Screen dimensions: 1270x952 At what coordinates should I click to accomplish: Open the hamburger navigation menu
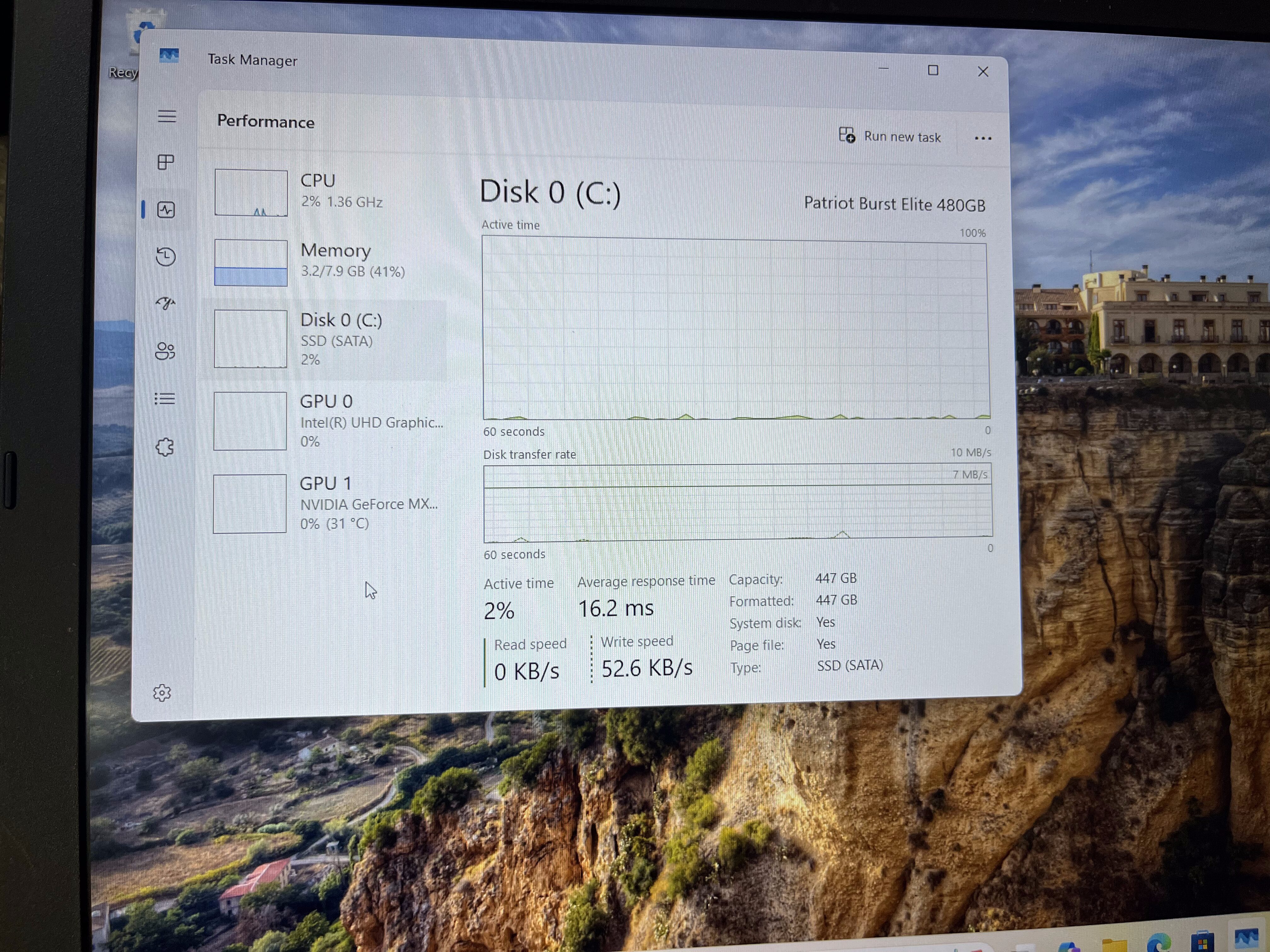click(167, 116)
